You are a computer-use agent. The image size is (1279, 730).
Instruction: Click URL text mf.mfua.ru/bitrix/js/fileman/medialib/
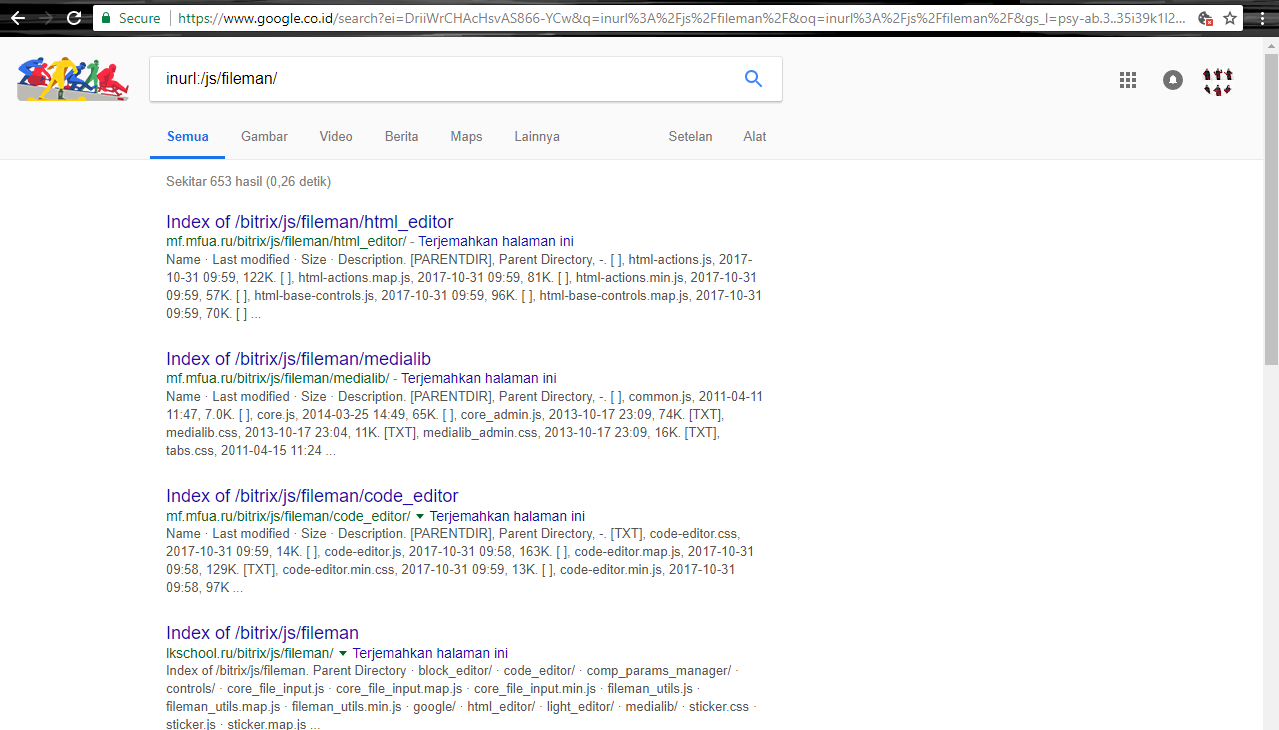point(278,378)
